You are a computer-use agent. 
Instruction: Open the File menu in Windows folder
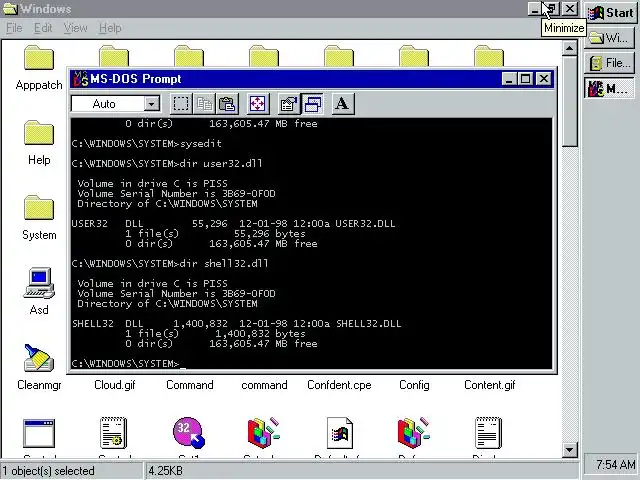coord(14,28)
